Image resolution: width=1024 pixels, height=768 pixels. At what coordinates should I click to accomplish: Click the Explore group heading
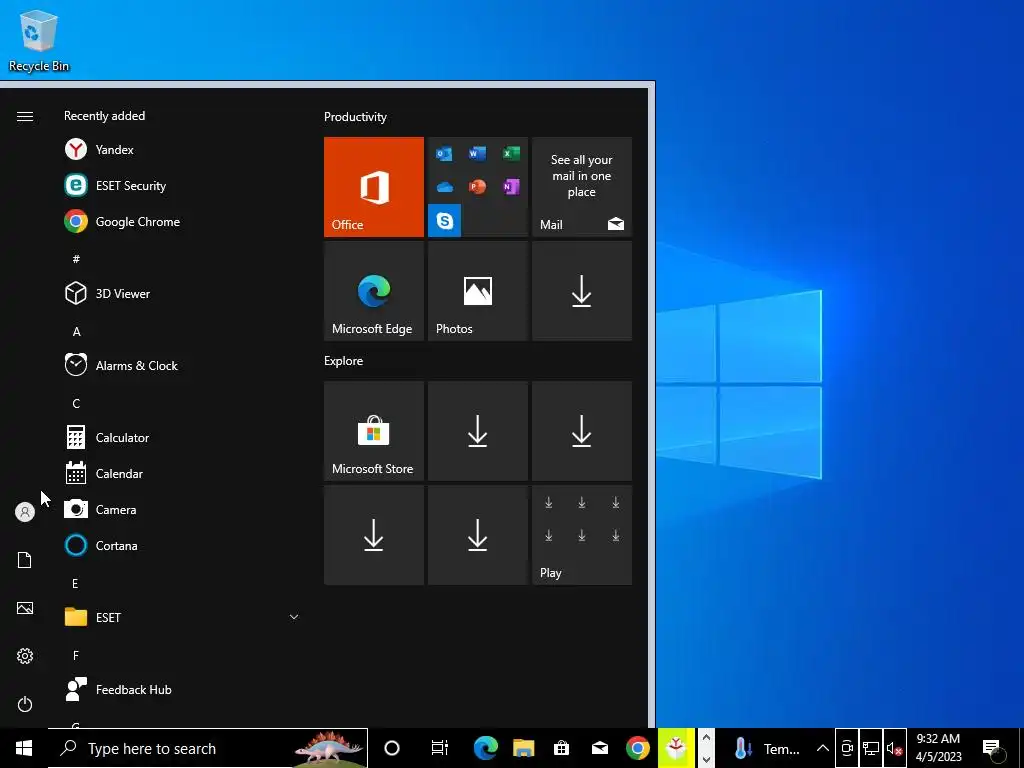pyautogui.click(x=344, y=360)
